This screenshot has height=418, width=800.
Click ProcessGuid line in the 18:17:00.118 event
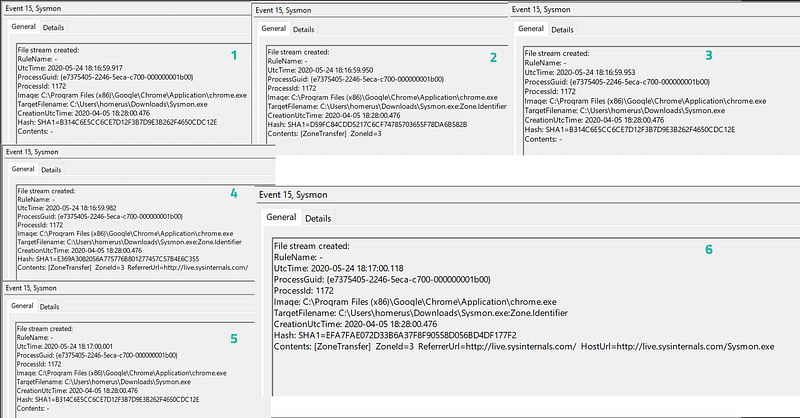[382, 280]
